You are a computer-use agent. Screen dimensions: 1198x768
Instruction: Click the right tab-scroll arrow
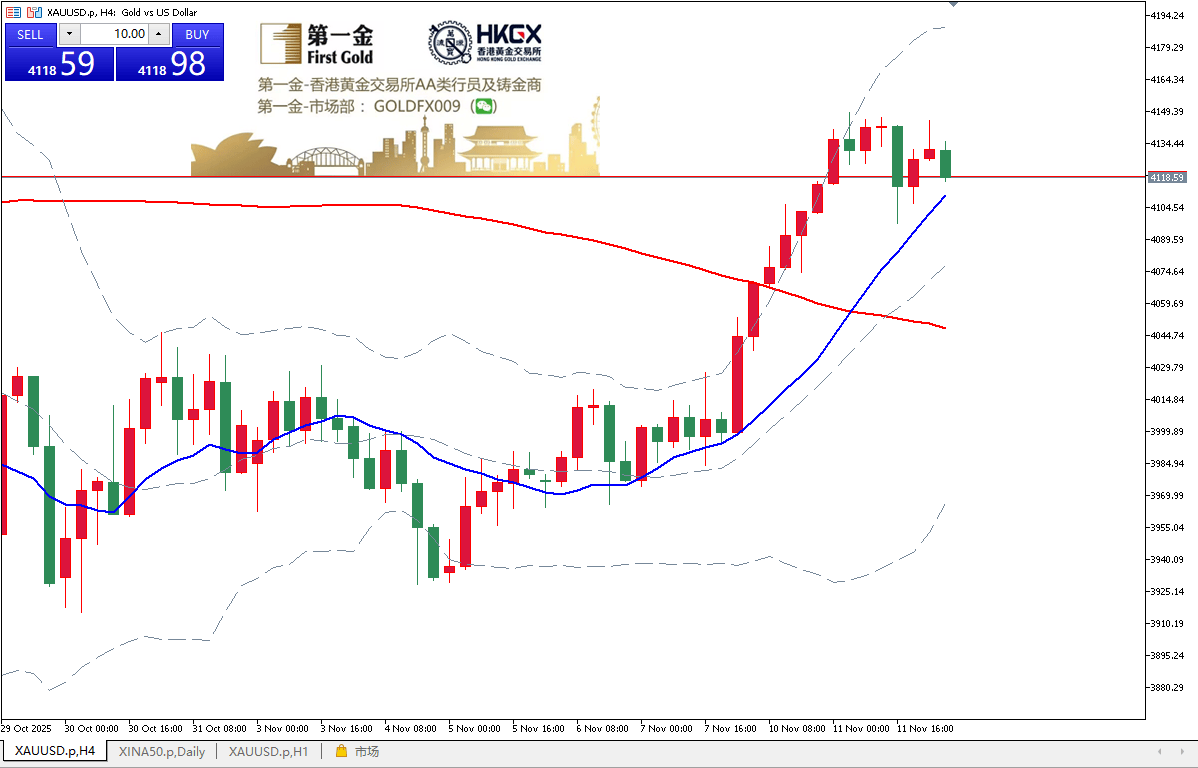pos(1182,752)
